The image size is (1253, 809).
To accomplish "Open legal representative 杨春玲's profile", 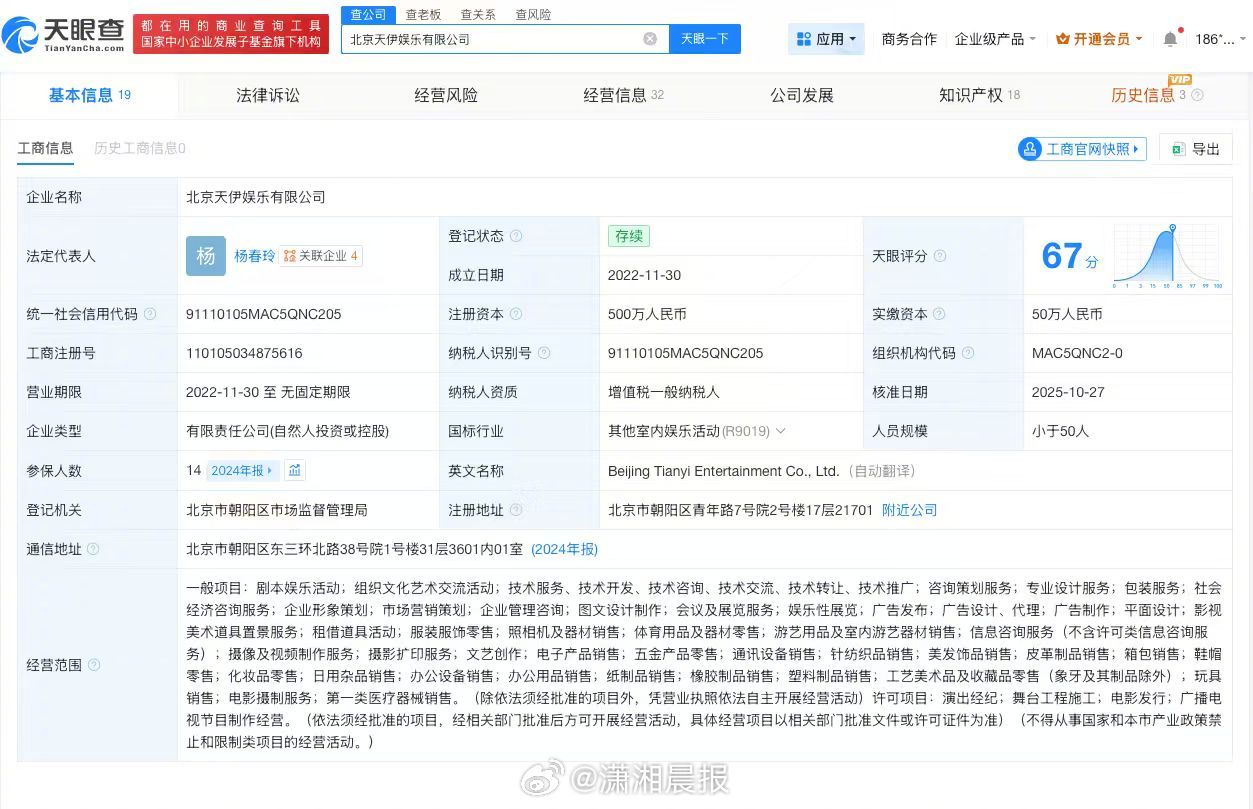I will [254, 256].
